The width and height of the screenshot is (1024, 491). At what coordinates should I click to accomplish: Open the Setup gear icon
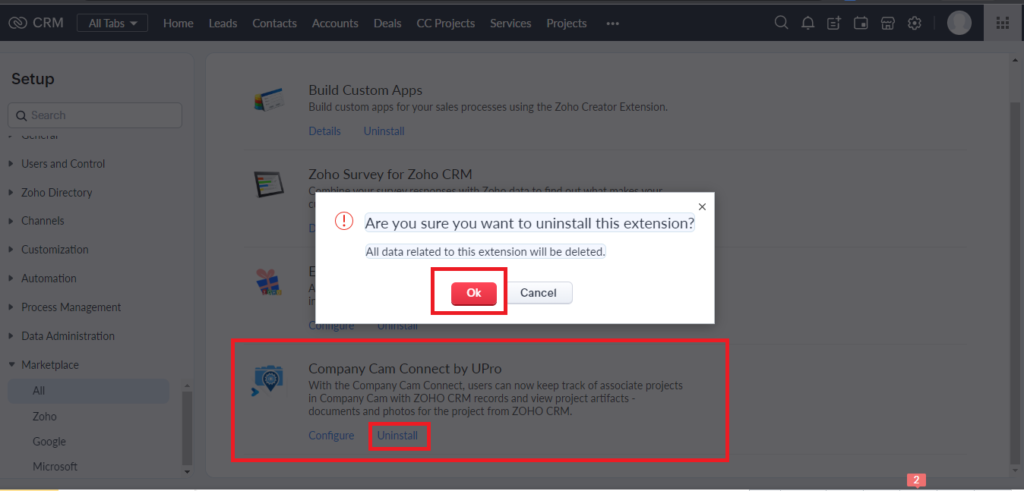(914, 24)
